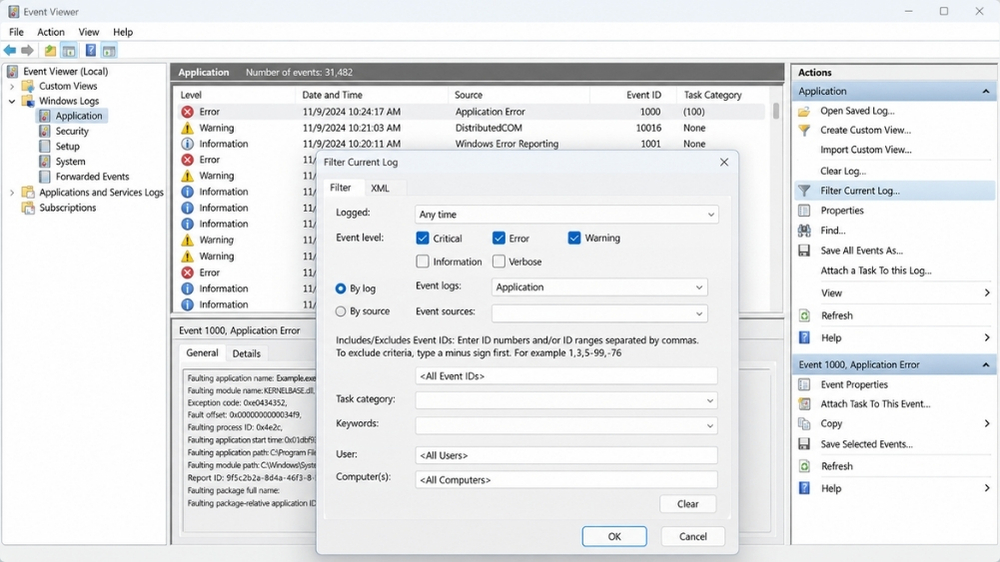Click the Copy icon in Actions pane
The height and width of the screenshot is (562, 1000).
point(804,424)
